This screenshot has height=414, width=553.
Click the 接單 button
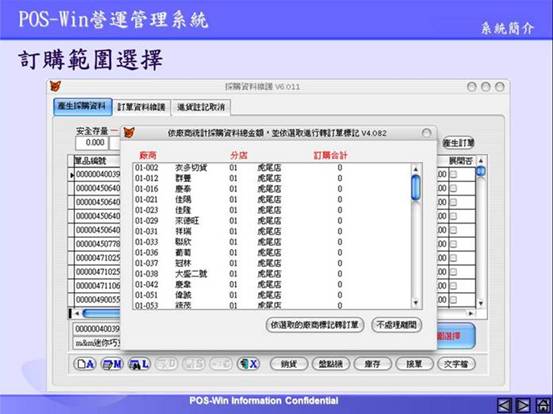tap(414, 364)
